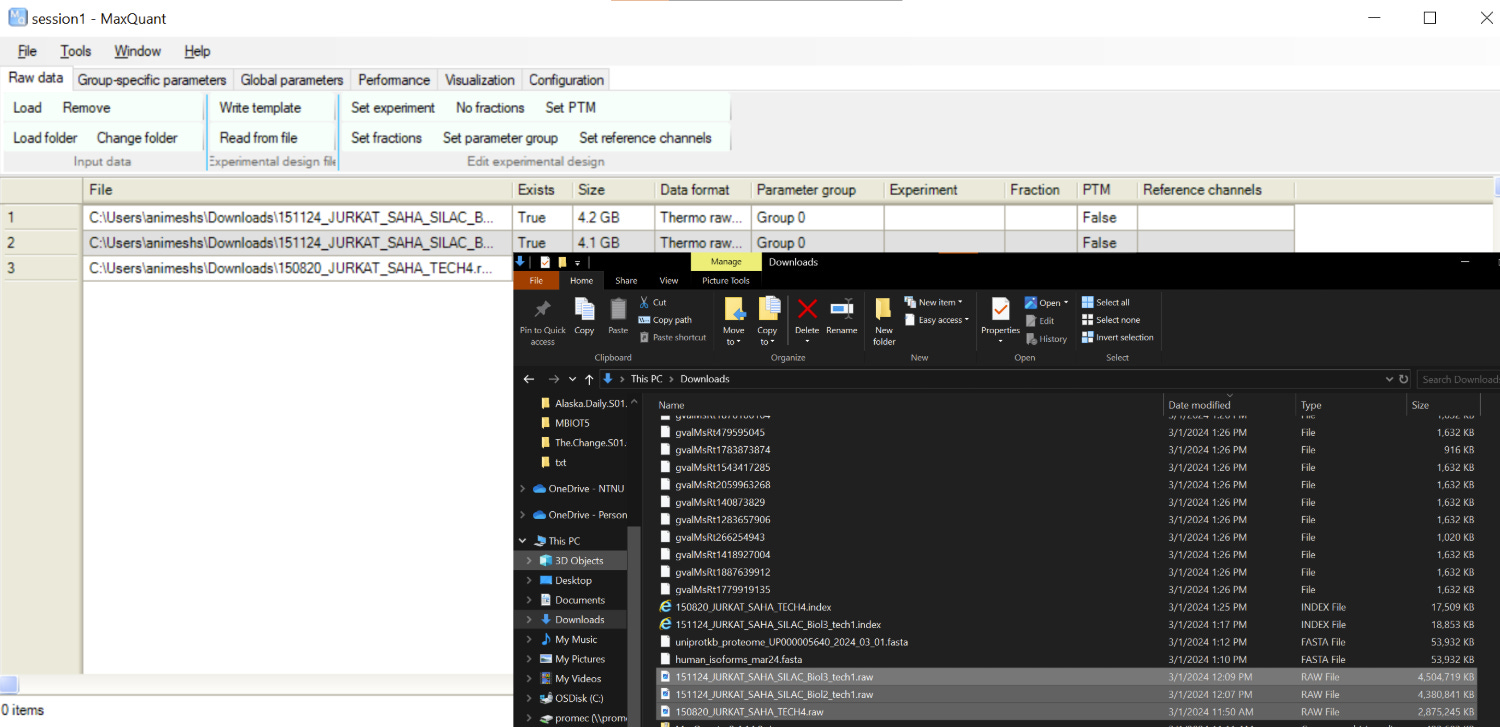The image size is (1500, 727).
Task: Click the MaxQuant application icon in title bar
Action: pos(17,17)
